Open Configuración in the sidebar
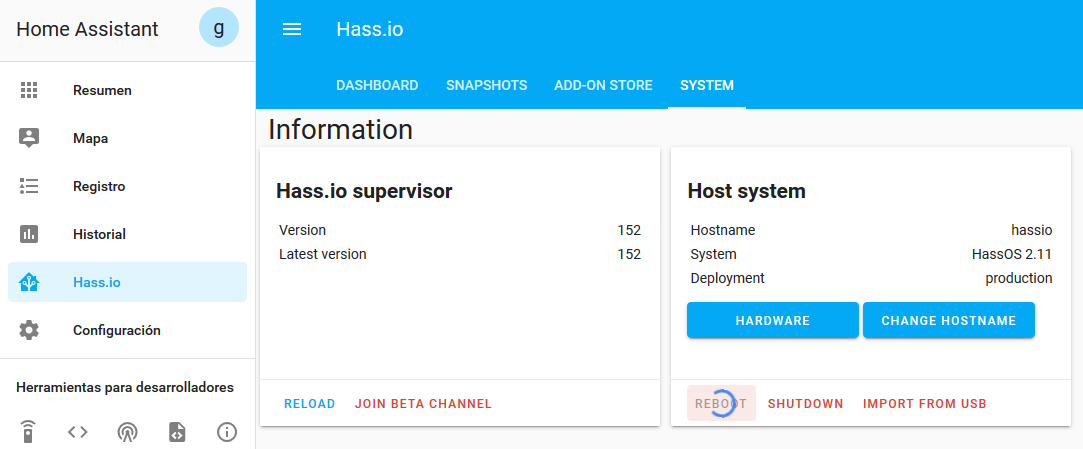 (x=127, y=330)
